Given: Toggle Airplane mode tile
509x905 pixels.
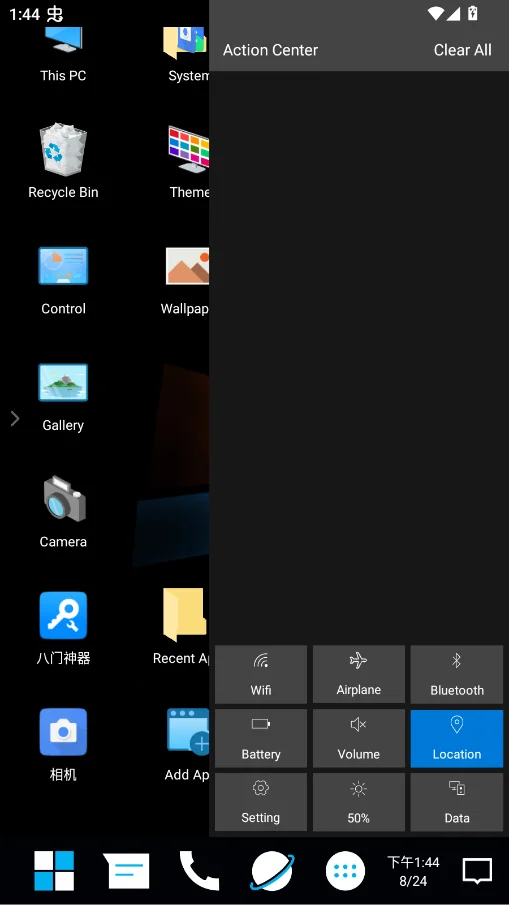Looking at the screenshot, I should click(x=358, y=674).
